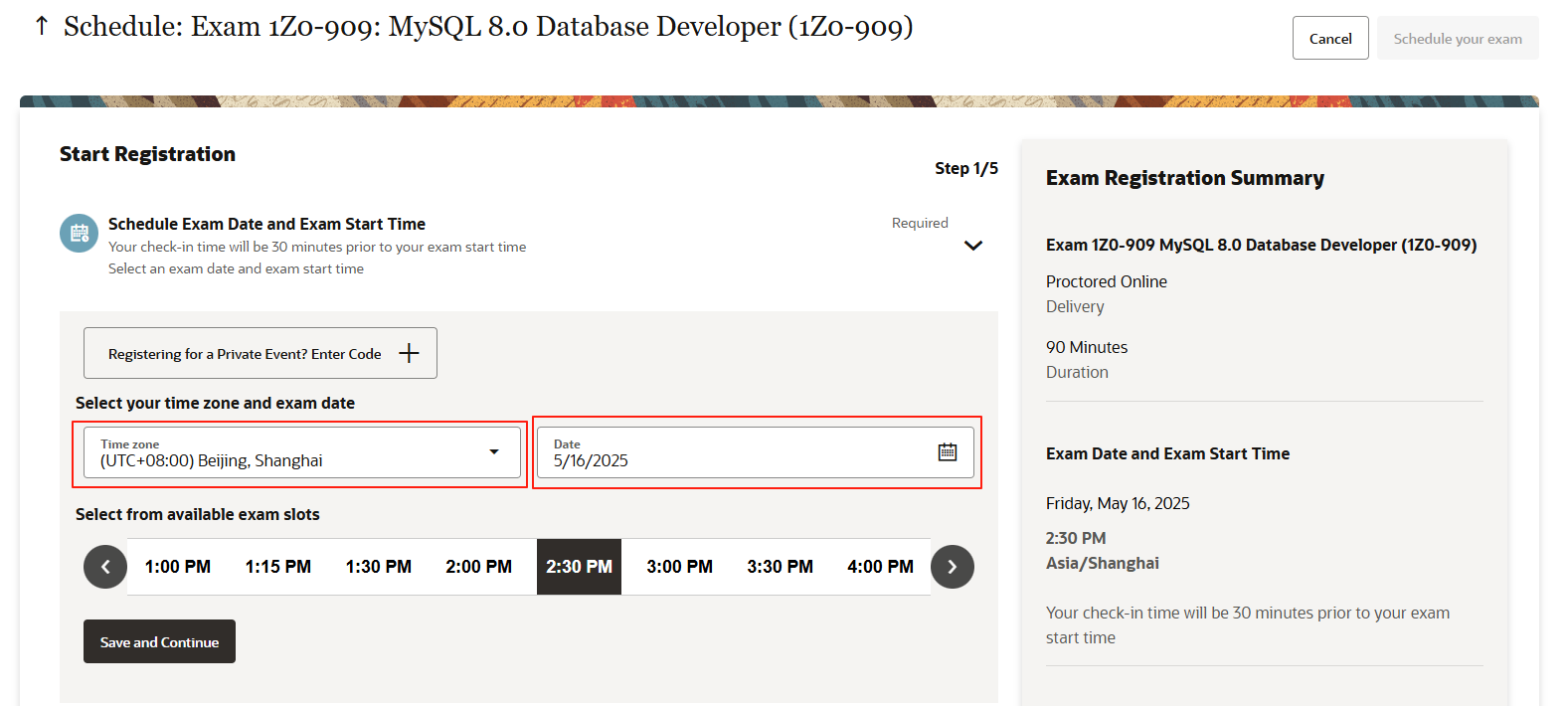Click the Exam Registration Summary heading
Image resolution: width=1568 pixels, height=706 pixels.
[x=1185, y=178]
